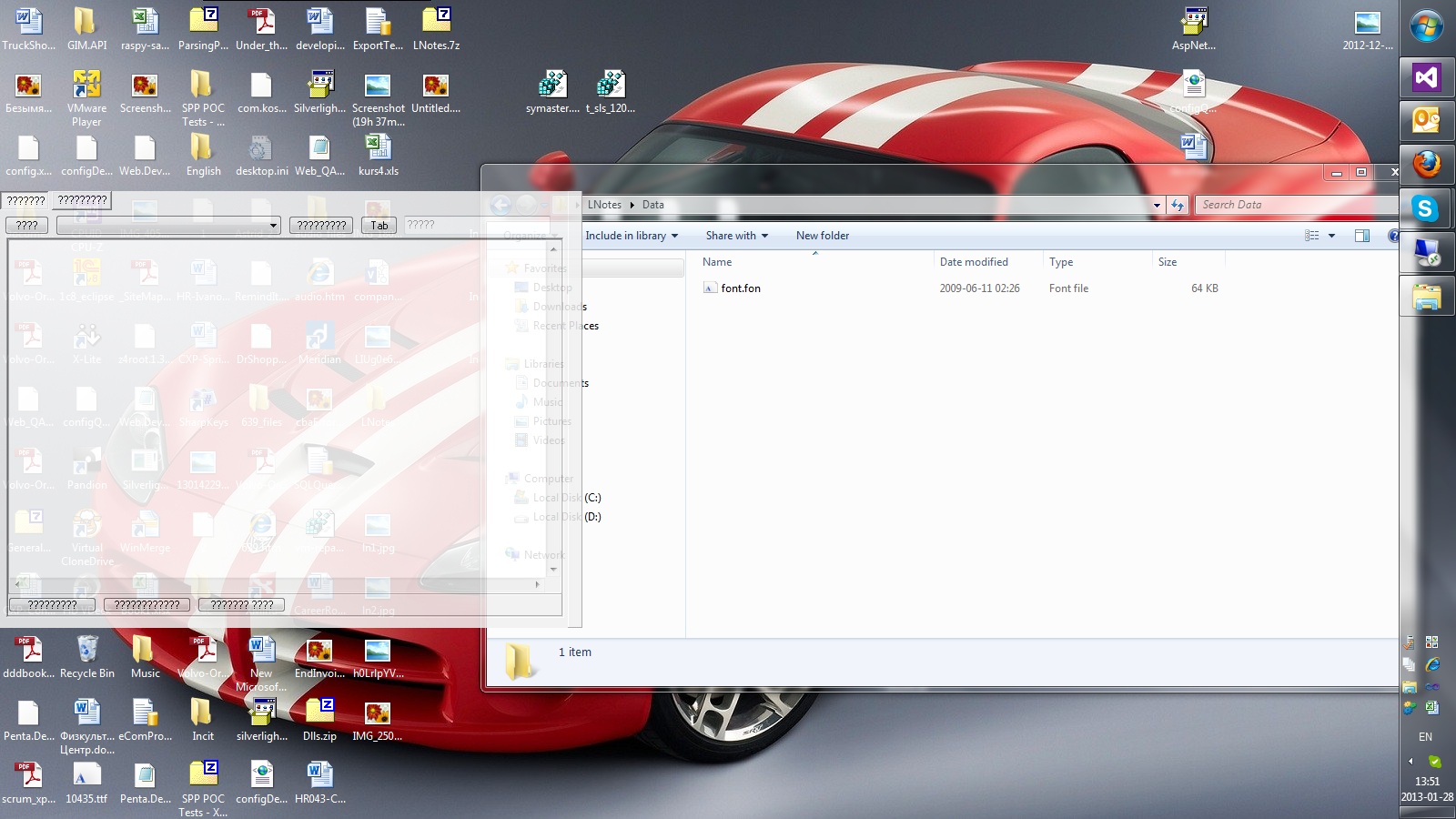Select the VMware Player desktop shortcut
This screenshot has height=819, width=1456.
pos(86,97)
